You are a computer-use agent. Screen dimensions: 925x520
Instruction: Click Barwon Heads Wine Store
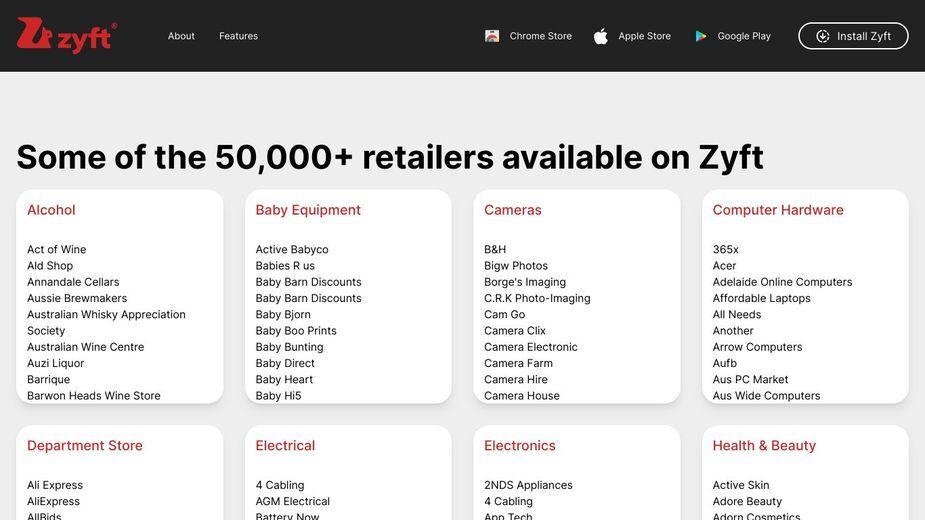pos(94,396)
